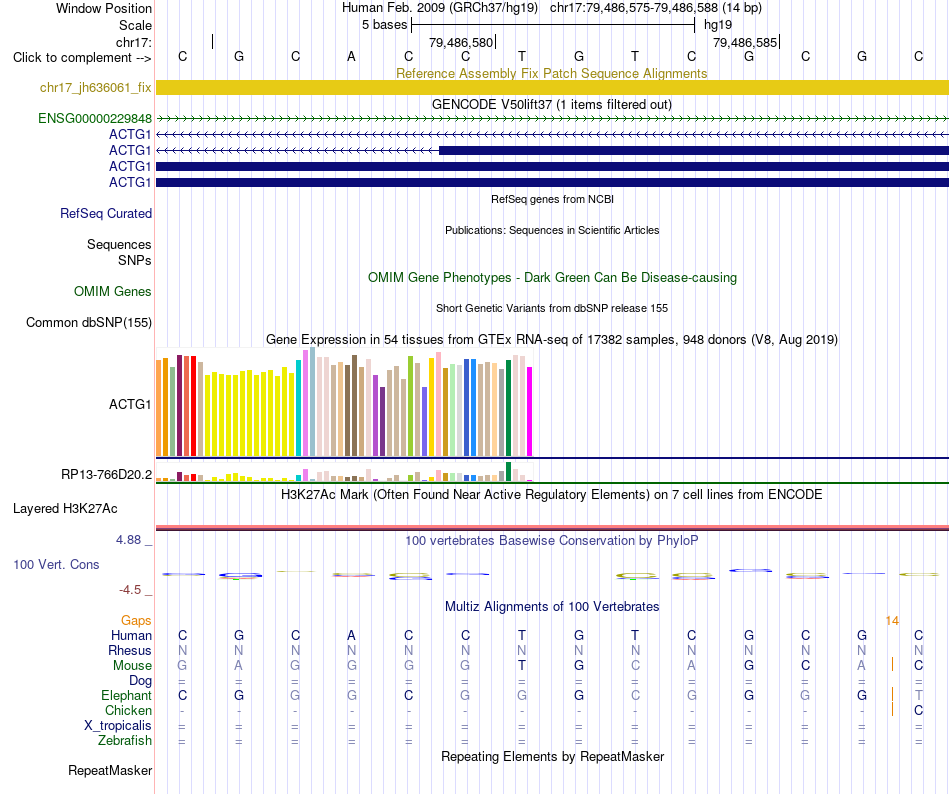Click the 5 bases scale bar text
Screen dimensions: 950x794
[385, 25]
